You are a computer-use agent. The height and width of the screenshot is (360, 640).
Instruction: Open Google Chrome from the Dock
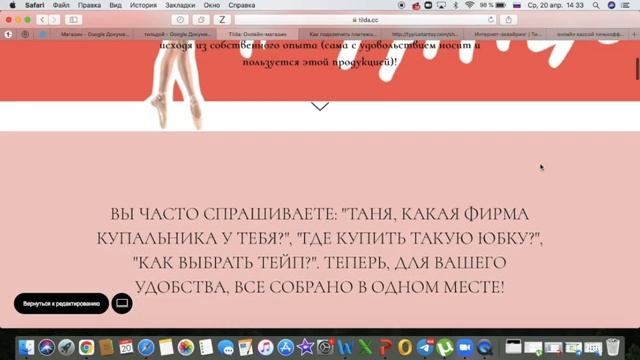[87, 348]
